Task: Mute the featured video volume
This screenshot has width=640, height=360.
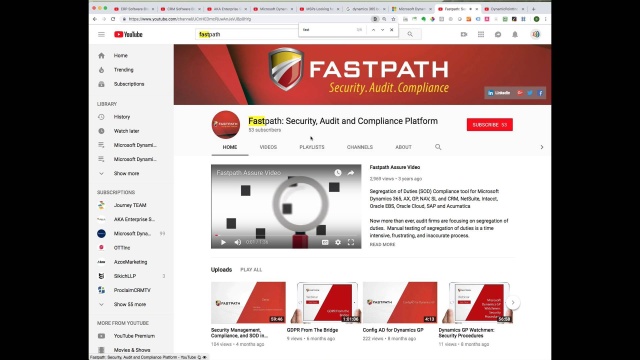Action: 238,242
